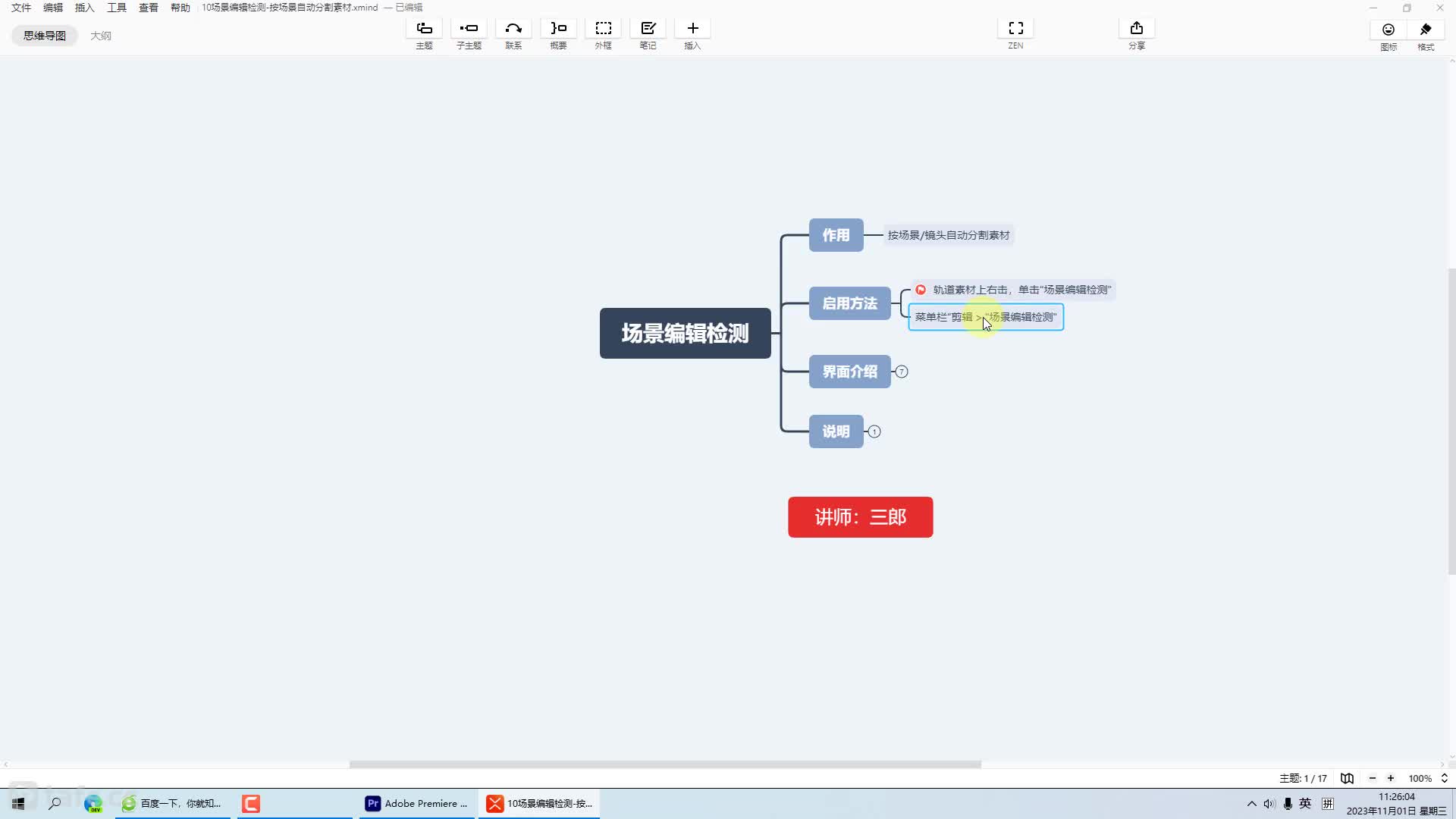Add a subtopic with 子主题 icon

(469, 29)
